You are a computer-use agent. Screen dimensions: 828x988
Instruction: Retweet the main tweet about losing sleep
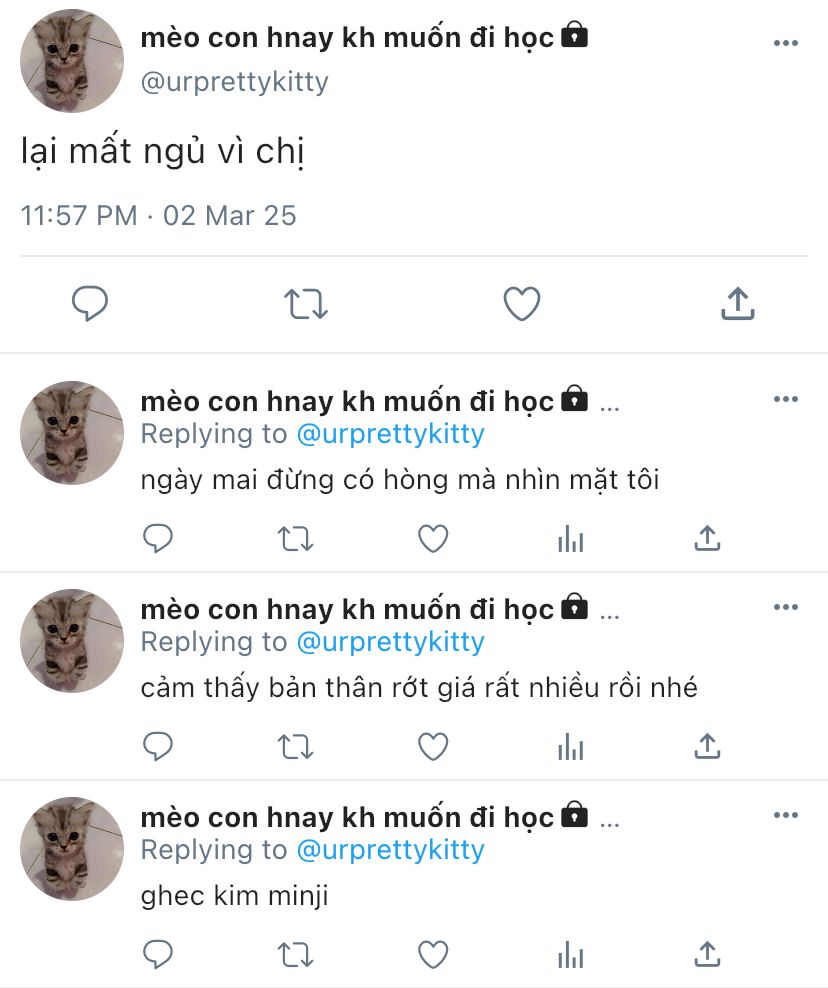[x=306, y=304]
